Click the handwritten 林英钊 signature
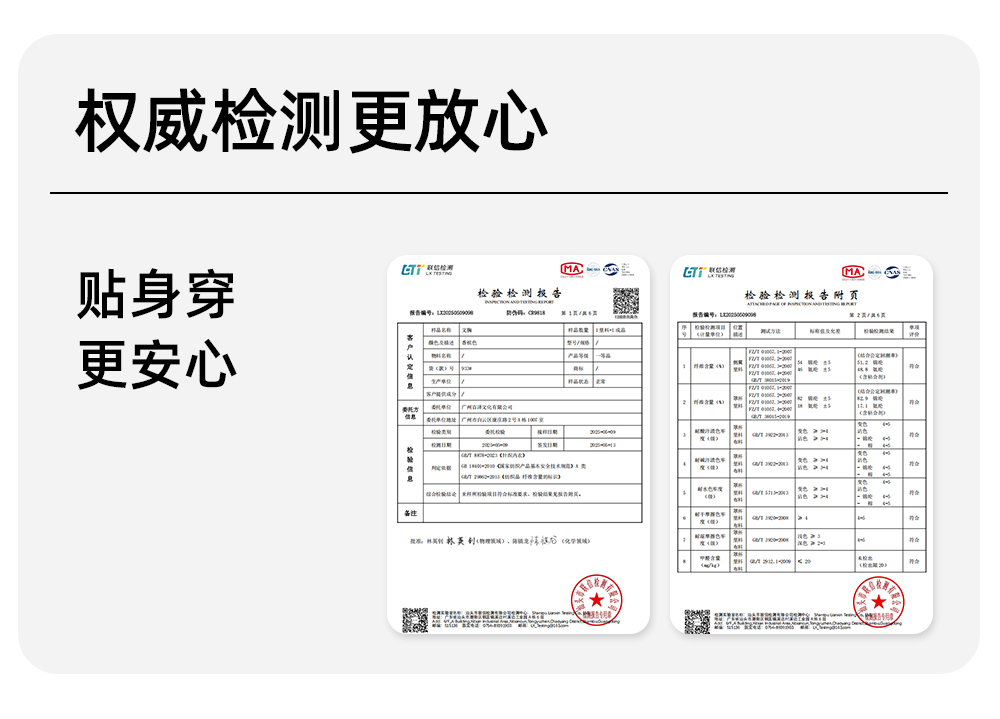This screenshot has height=719, width=1000. [460, 540]
